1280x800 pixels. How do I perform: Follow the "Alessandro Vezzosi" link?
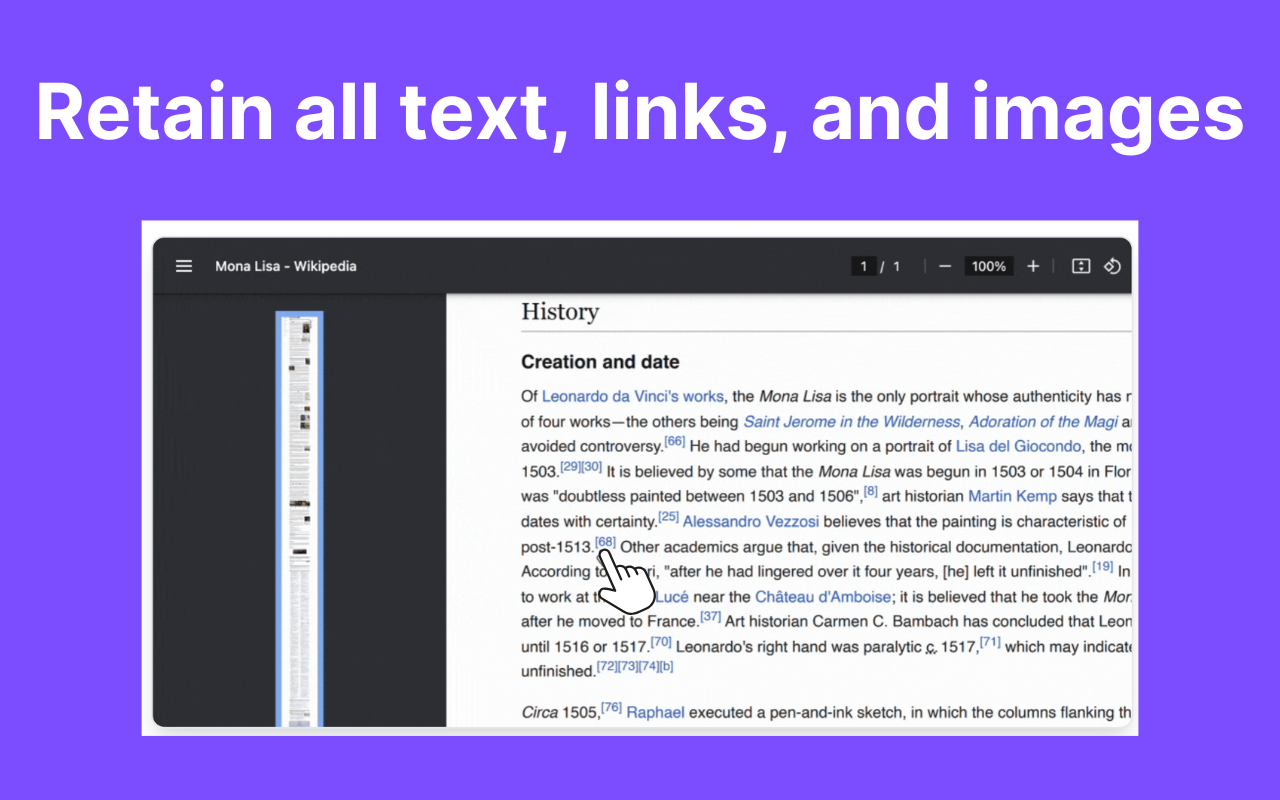point(751,522)
